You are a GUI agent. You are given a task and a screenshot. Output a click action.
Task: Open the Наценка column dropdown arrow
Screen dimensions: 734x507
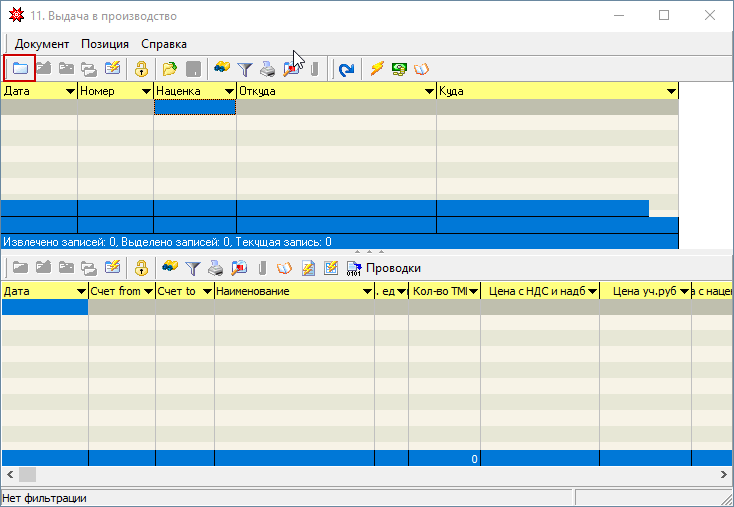pos(228,92)
